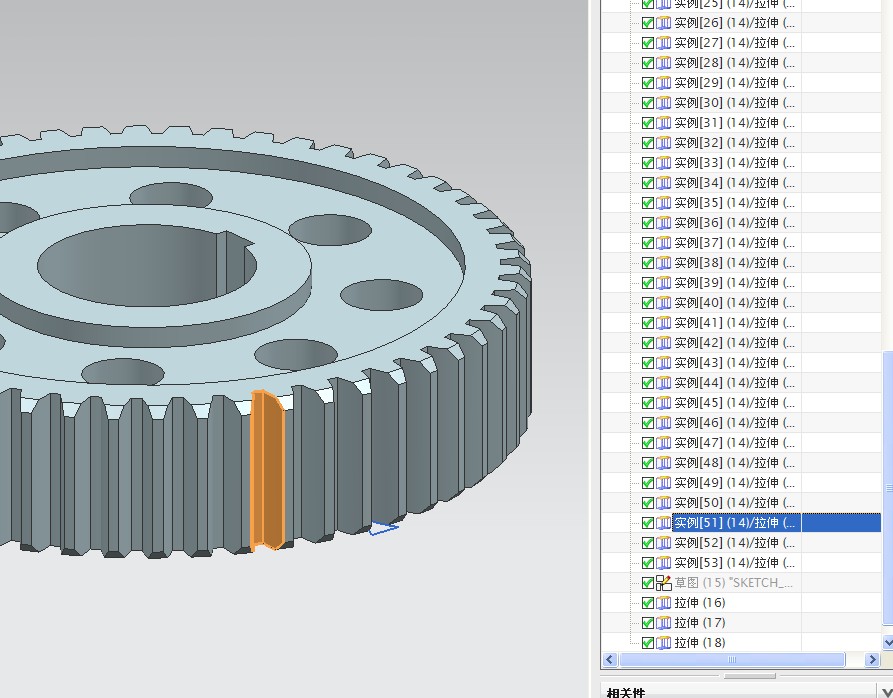Click the extrude icon of 实例[43]

[x=663, y=363]
